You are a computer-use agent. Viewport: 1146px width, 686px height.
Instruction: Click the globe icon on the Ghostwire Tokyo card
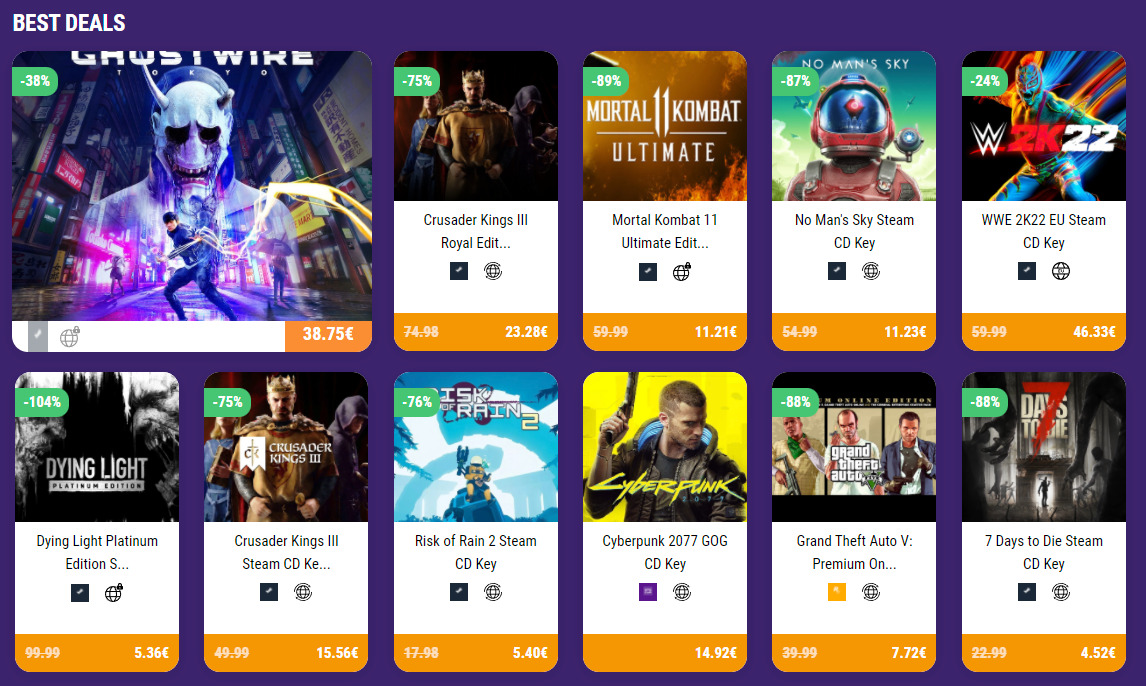[69, 337]
